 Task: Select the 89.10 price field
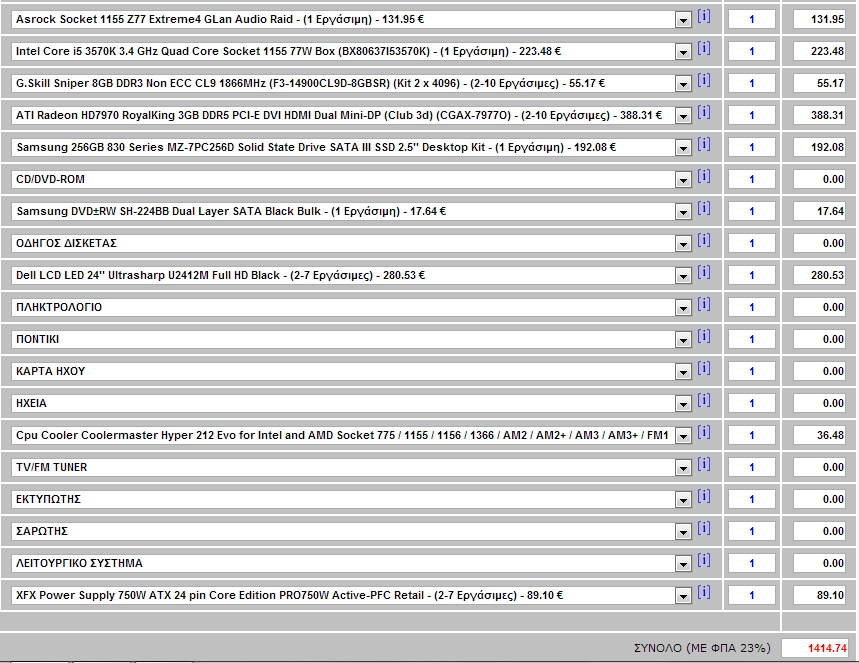click(820, 595)
